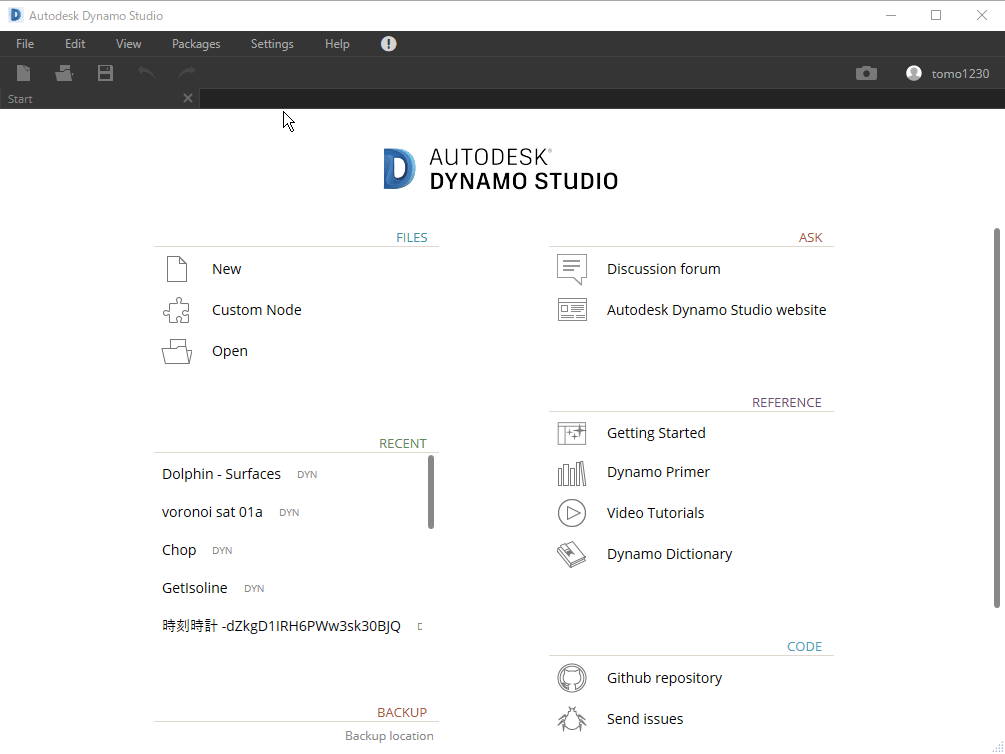Click the Recent files list scrollbar
The image size is (1005, 754).
431,492
